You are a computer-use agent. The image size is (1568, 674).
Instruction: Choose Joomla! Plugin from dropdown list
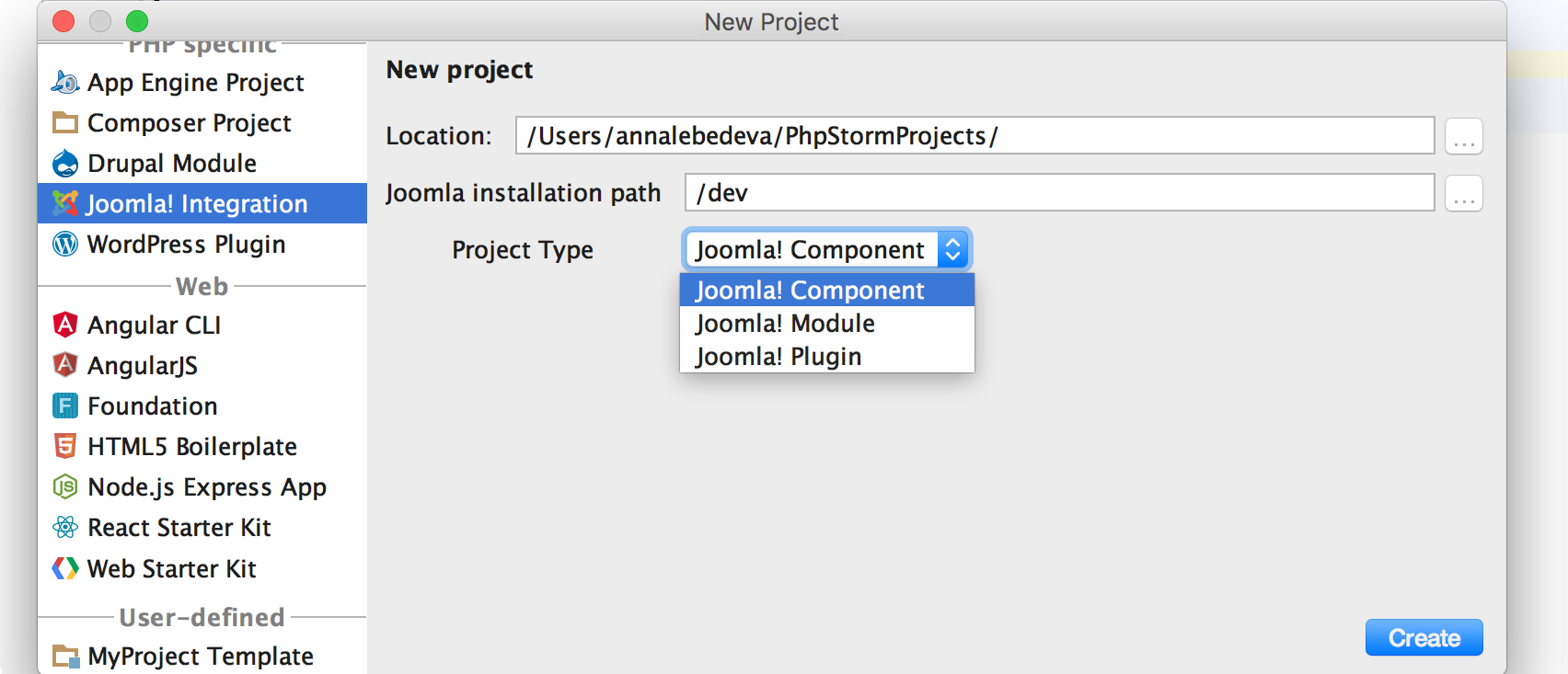pos(778,357)
